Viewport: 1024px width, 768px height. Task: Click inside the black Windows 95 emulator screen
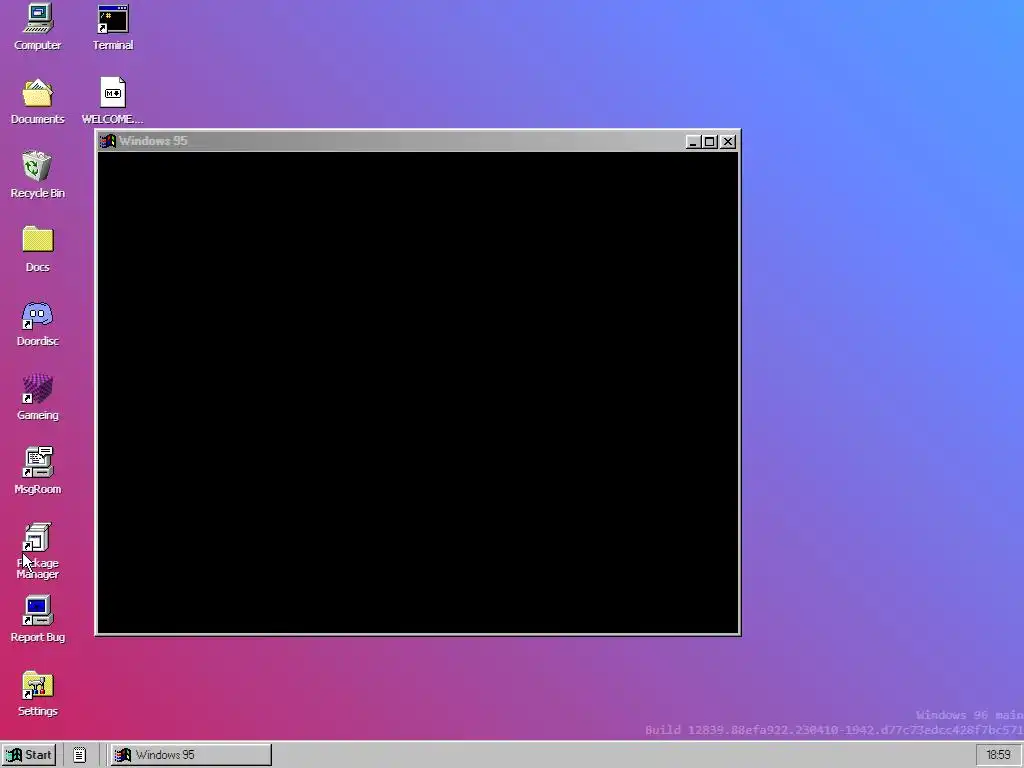point(418,392)
